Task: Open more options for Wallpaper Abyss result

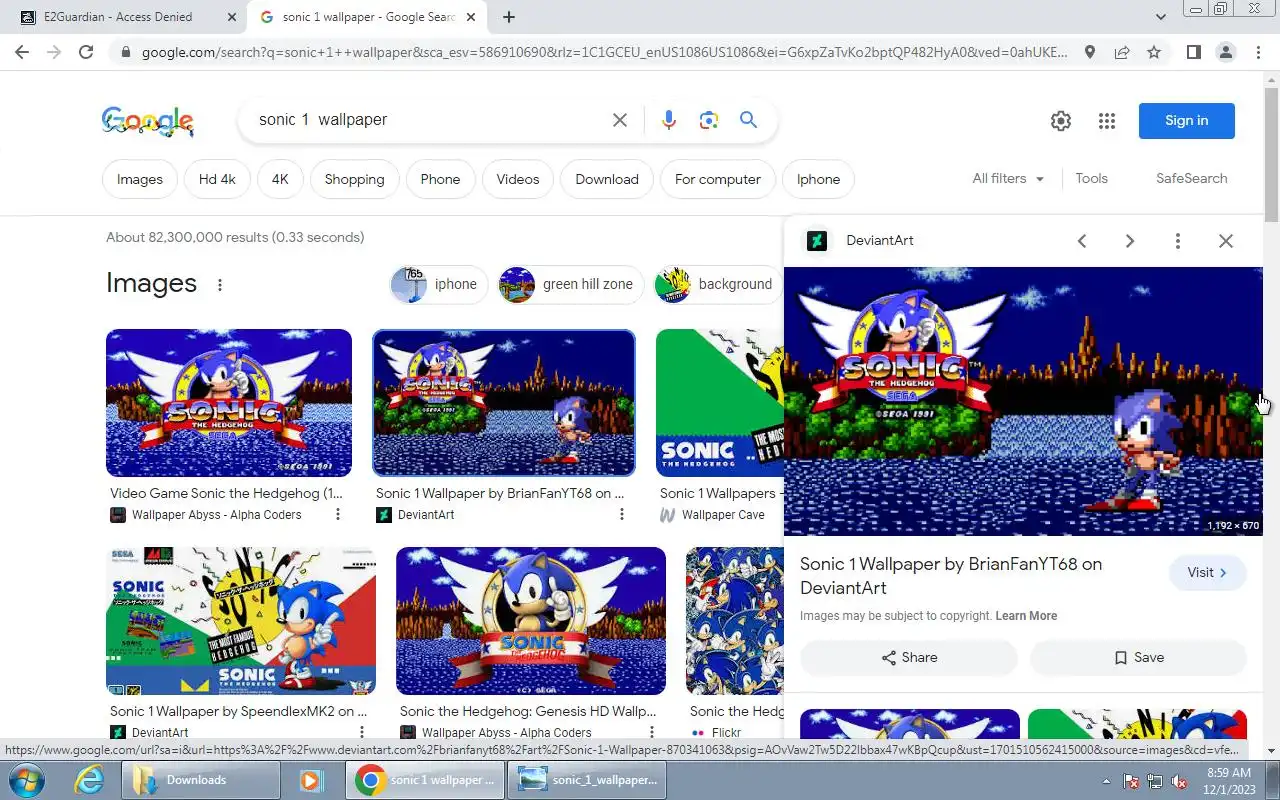Action: click(x=338, y=515)
